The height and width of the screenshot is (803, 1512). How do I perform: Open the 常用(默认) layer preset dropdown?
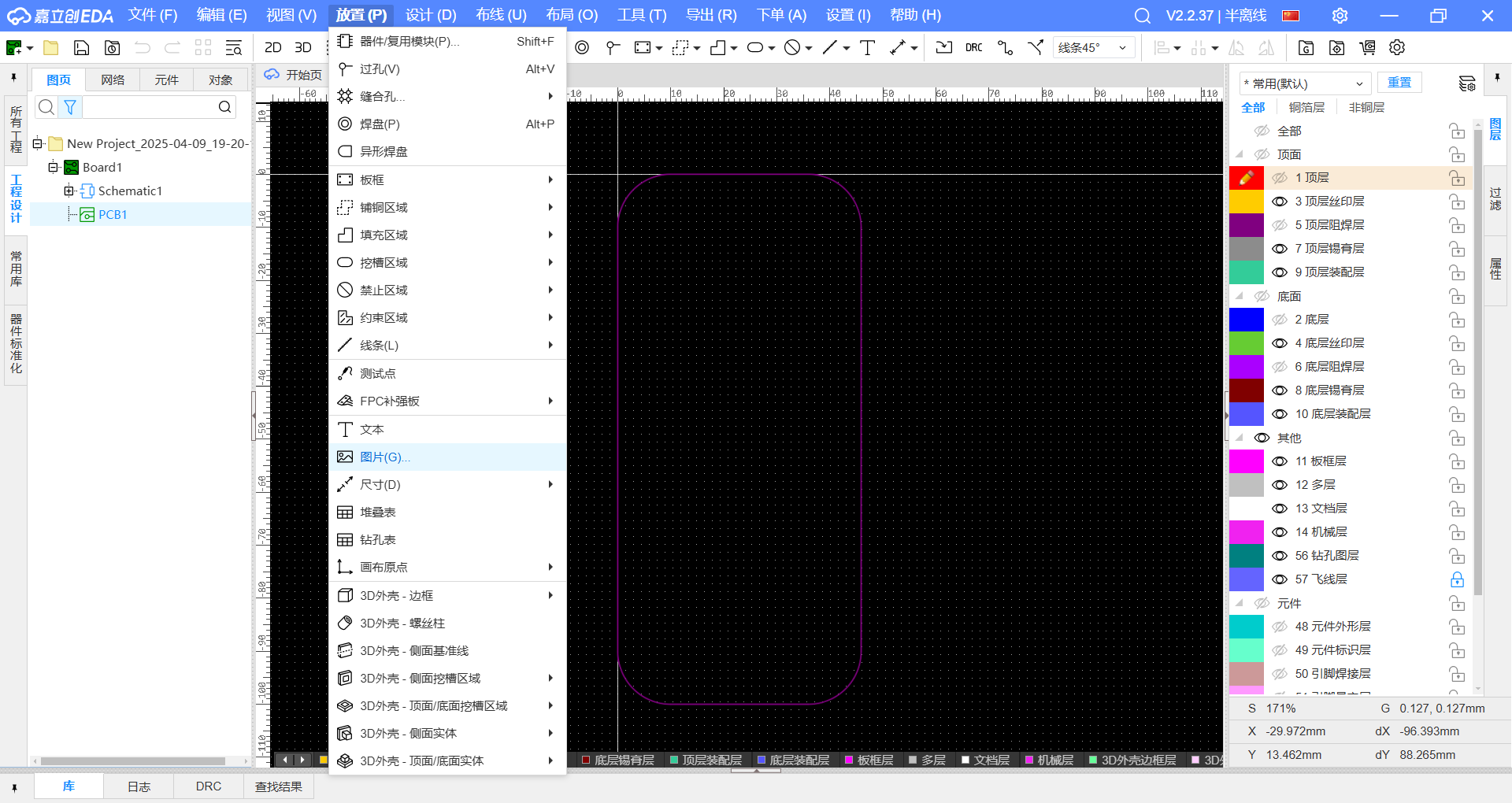[x=1304, y=83]
